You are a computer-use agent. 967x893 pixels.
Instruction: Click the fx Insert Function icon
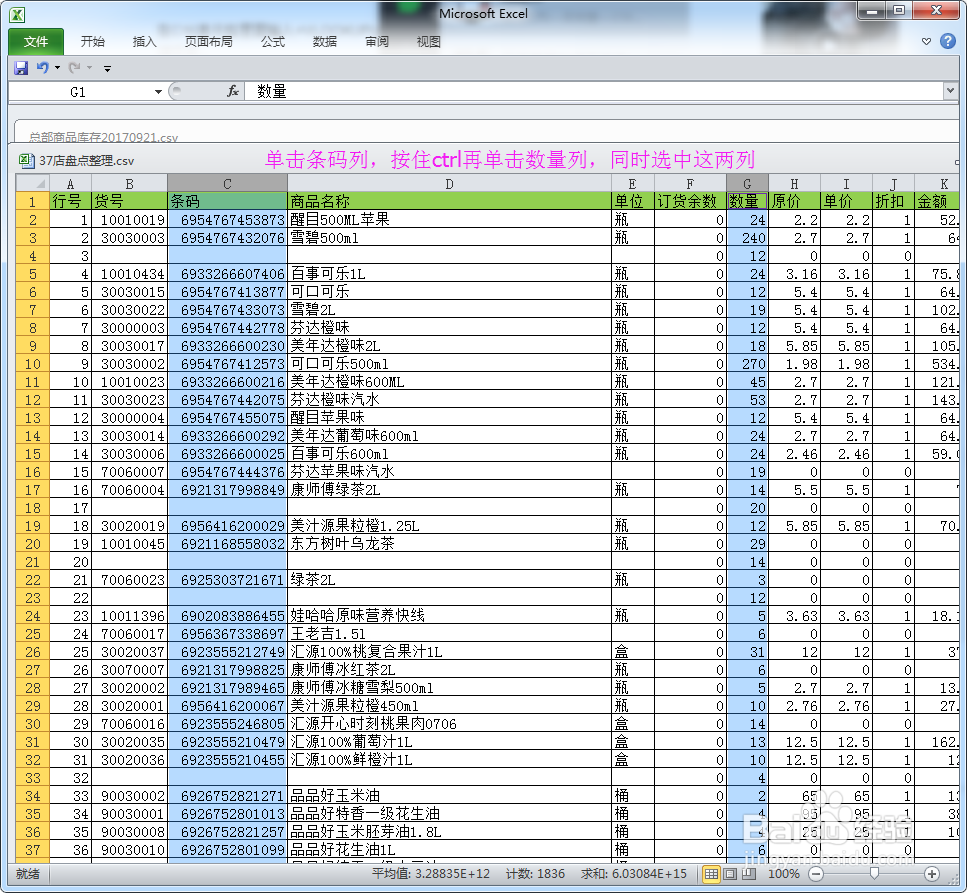click(x=232, y=91)
